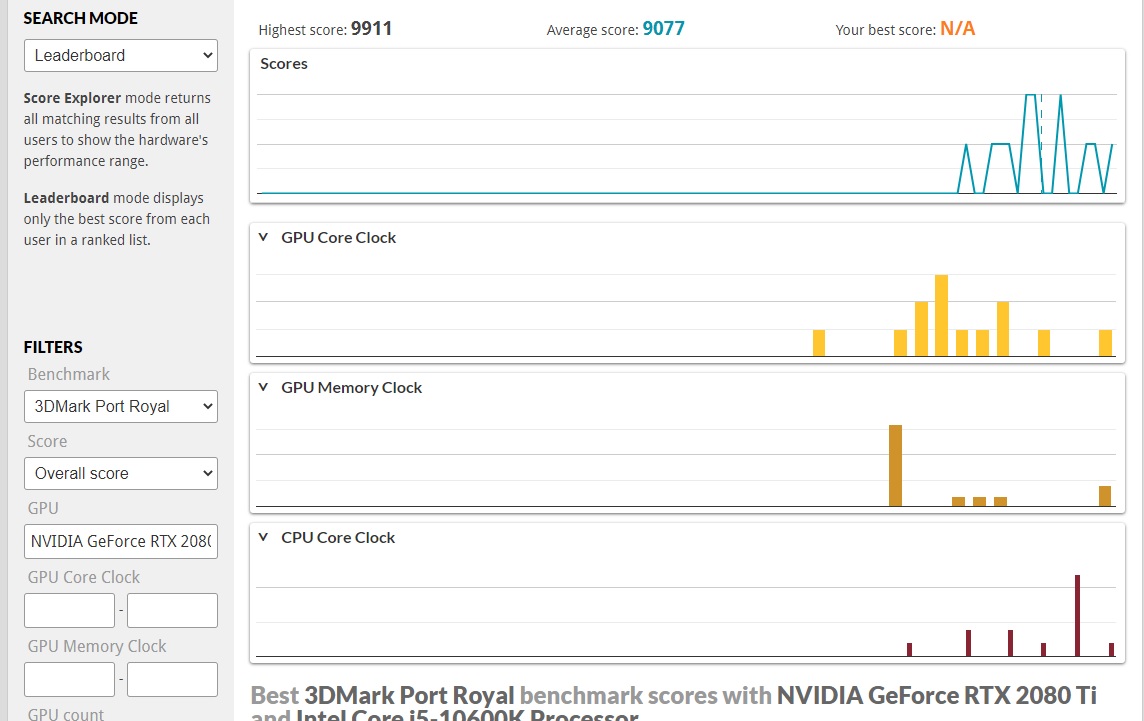The image size is (1144, 721).
Task: Click the dashed marker in Scores chart
Action: coord(1042,144)
